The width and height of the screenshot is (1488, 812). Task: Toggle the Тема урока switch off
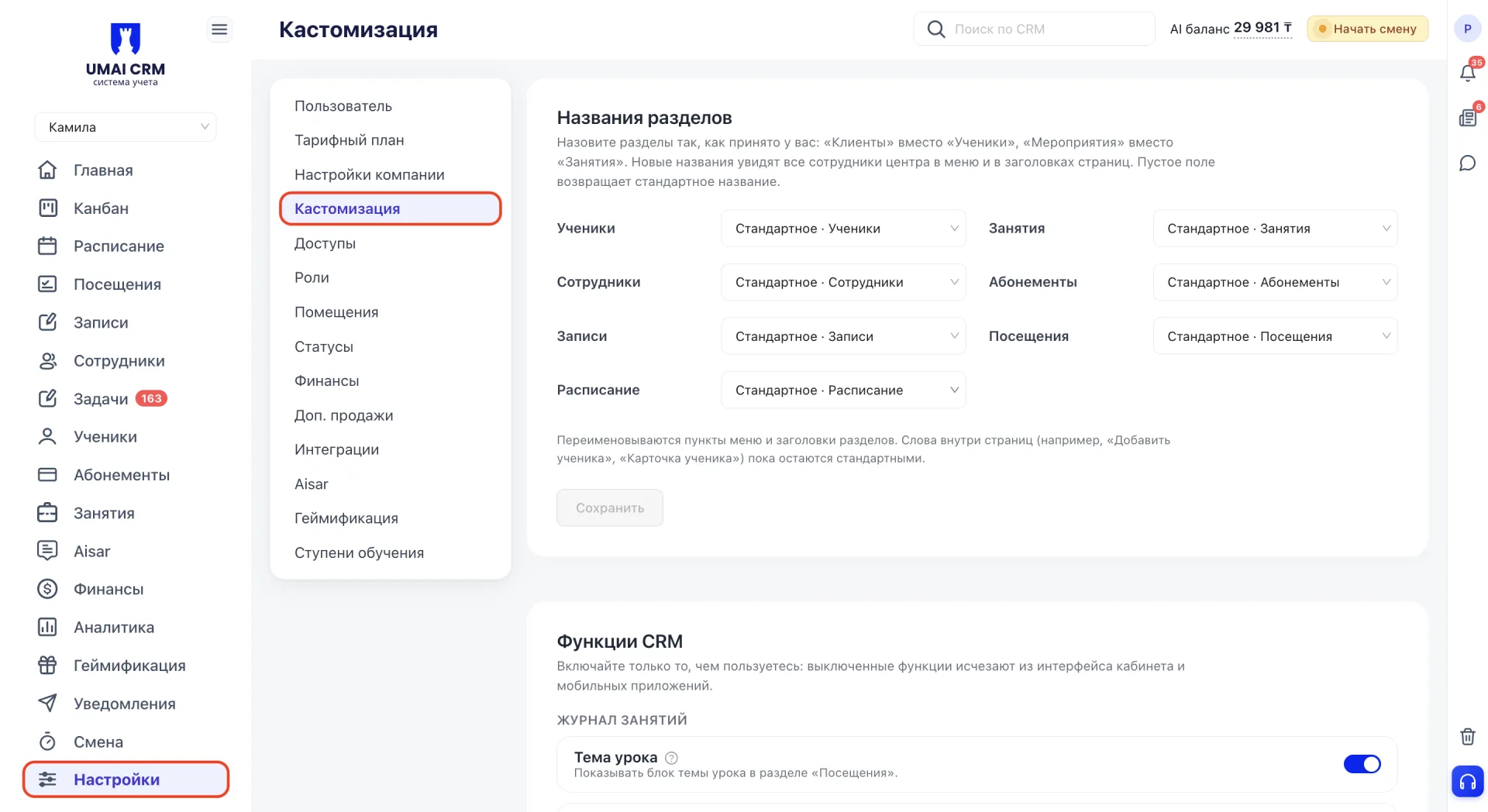coord(1362,764)
